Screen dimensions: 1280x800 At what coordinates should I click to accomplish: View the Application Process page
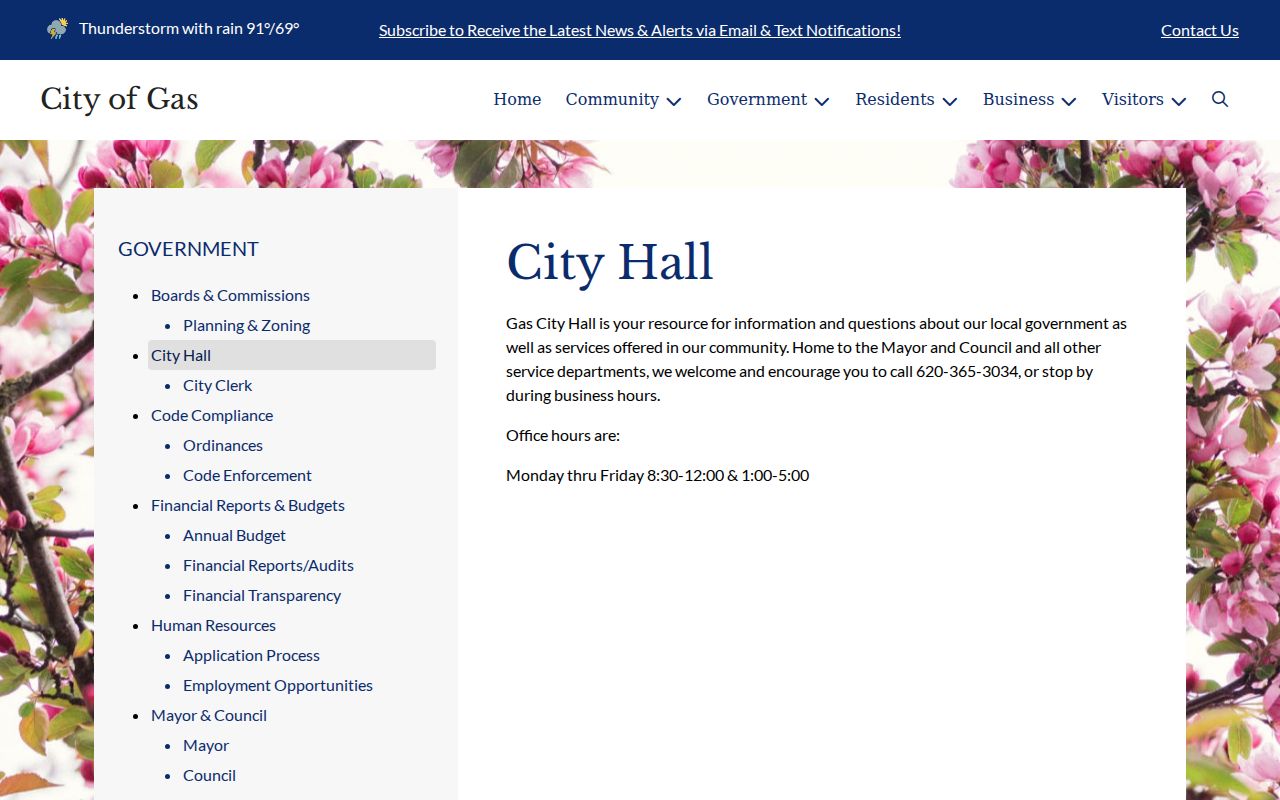click(x=251, y=655)
